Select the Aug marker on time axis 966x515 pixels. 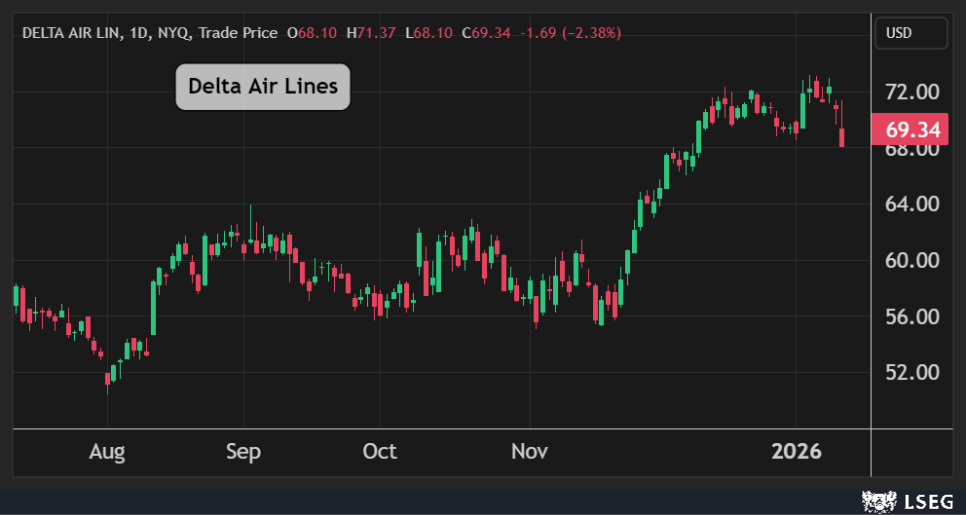(107, 452)
